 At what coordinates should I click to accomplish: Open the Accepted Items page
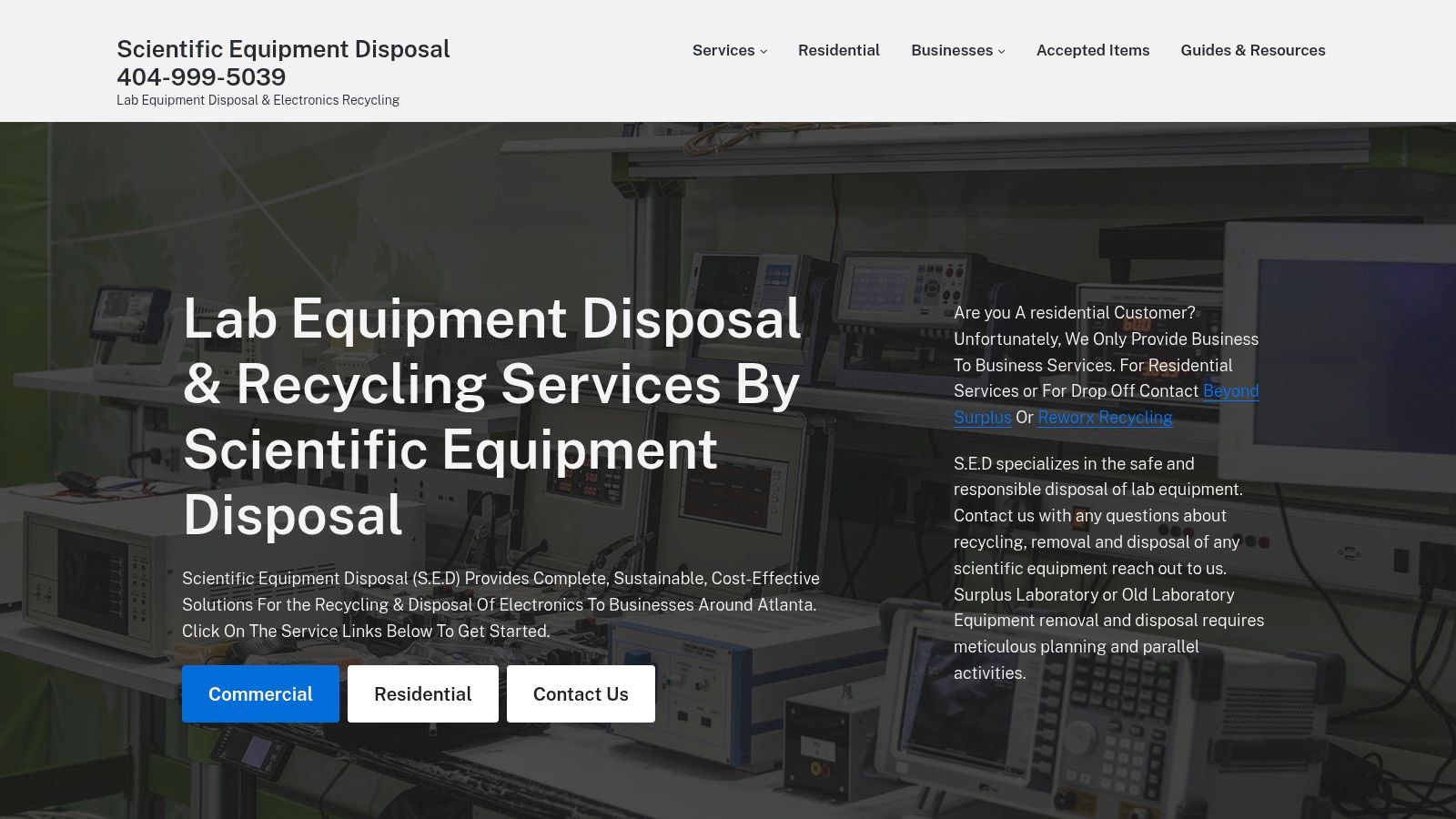[x=1092, y=50]
